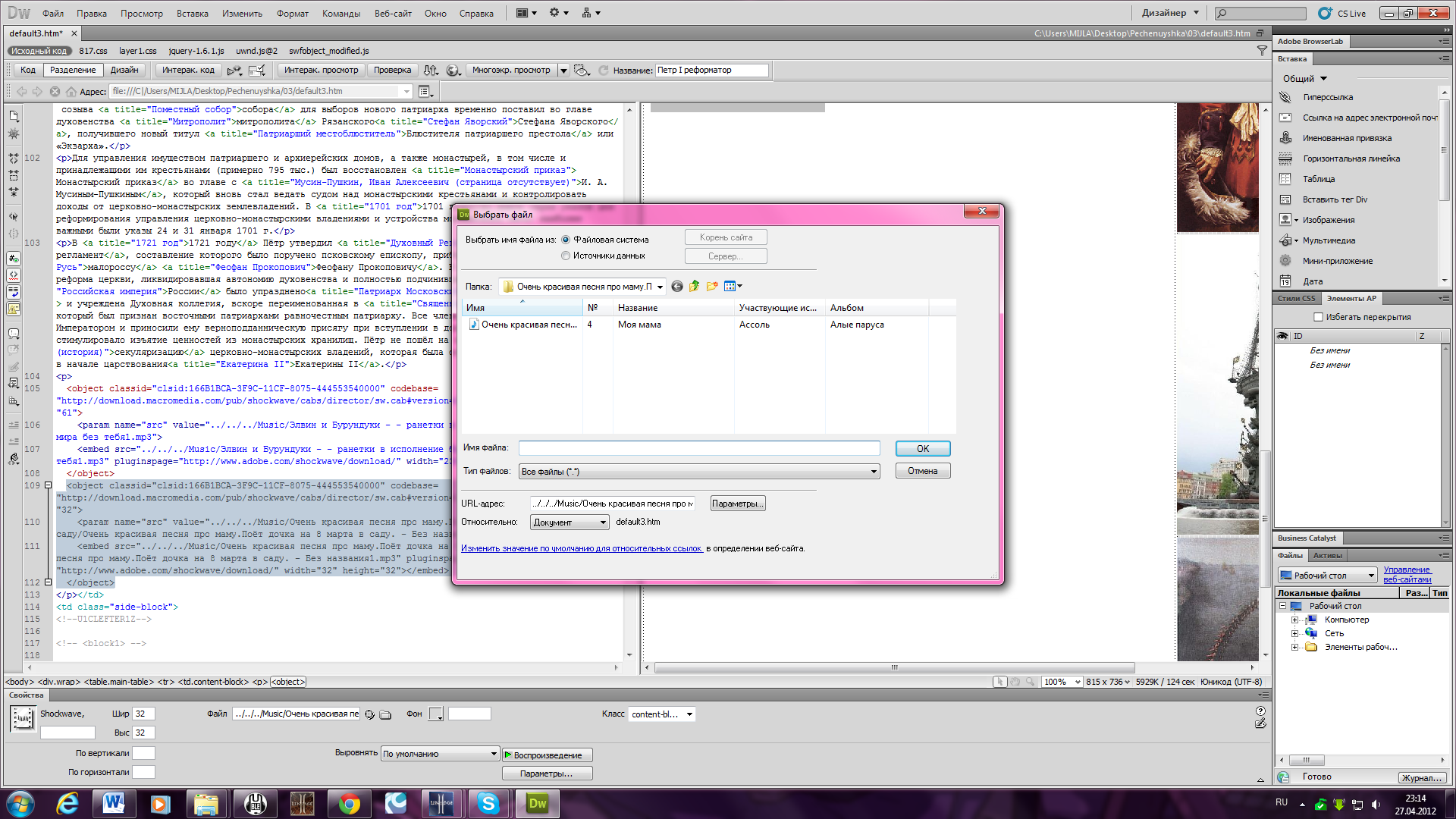Click the go back icon in file dialog
Image resolution: width=1456 pixels, height=819 pixels.
click(x=676, y=287)
